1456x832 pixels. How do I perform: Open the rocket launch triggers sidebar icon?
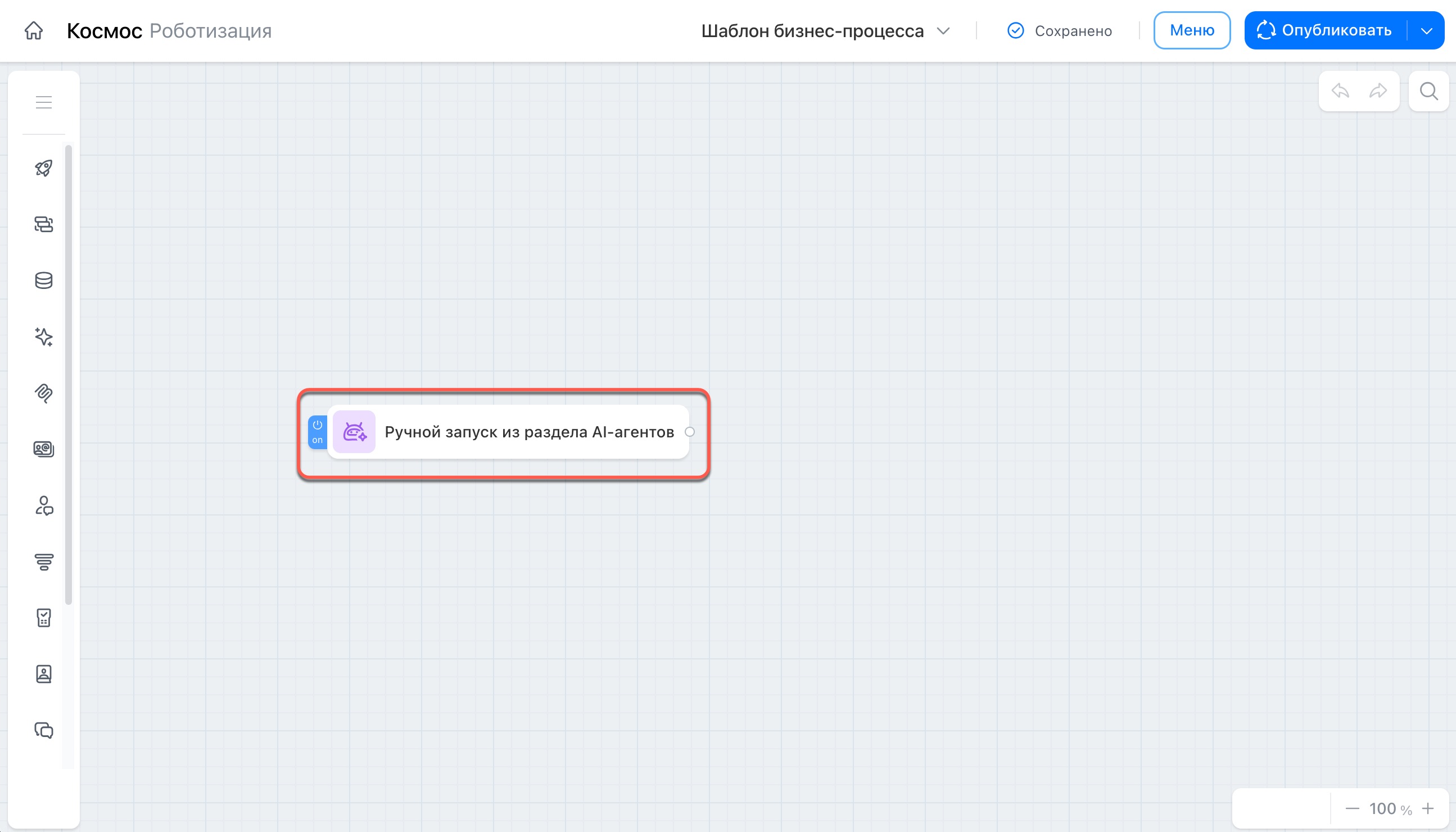(x=43, y=168)
